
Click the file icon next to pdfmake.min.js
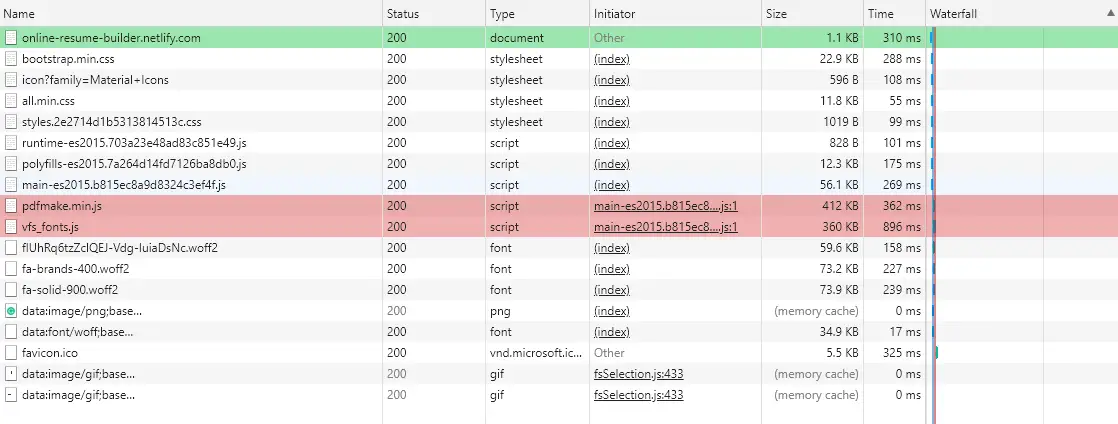click(x=11, y=206)
